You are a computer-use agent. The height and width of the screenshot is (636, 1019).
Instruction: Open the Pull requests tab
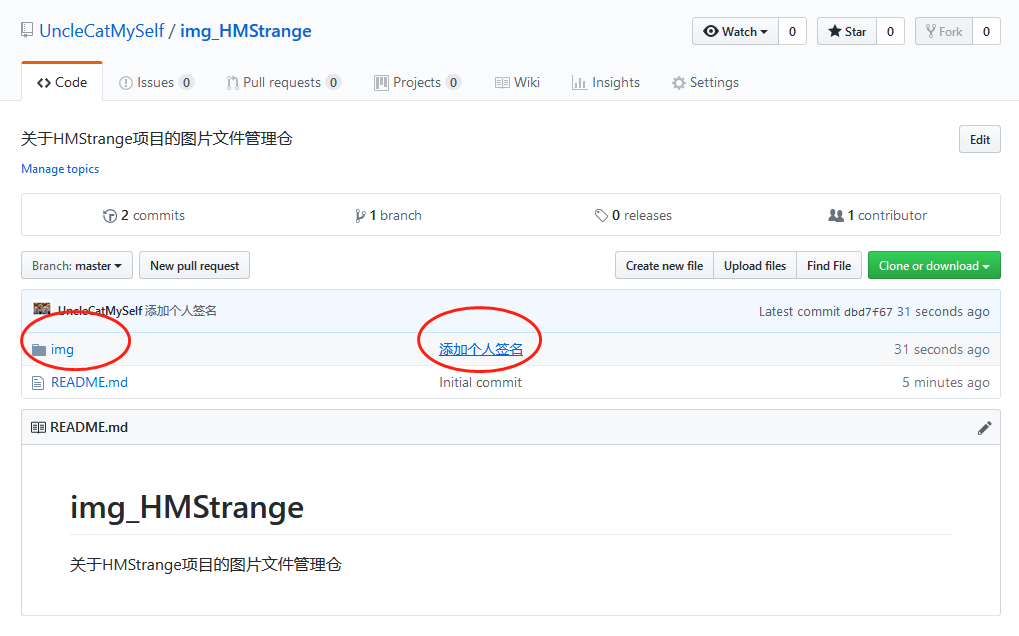(283, 83)
